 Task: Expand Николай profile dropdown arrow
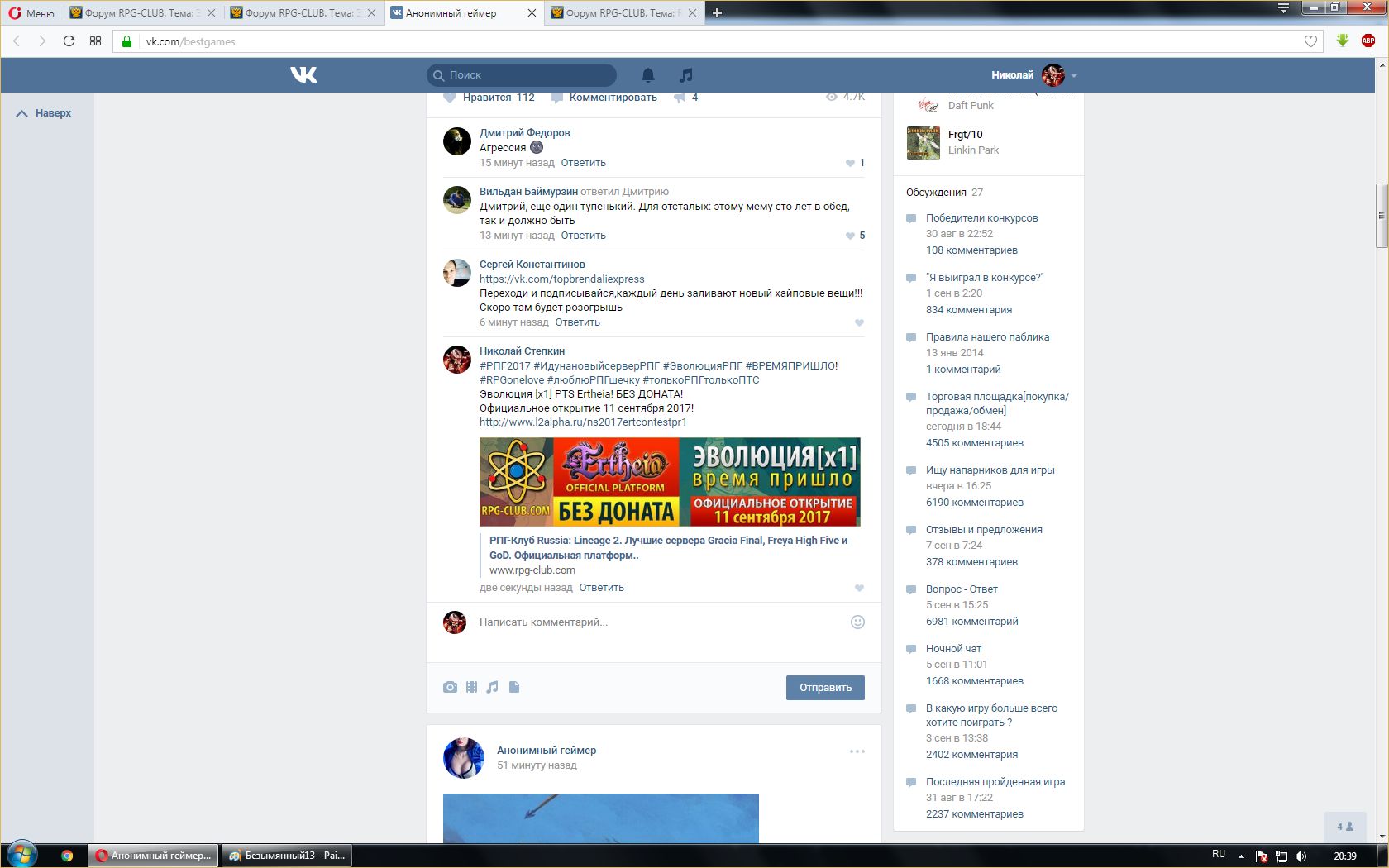click(1074, 76)
